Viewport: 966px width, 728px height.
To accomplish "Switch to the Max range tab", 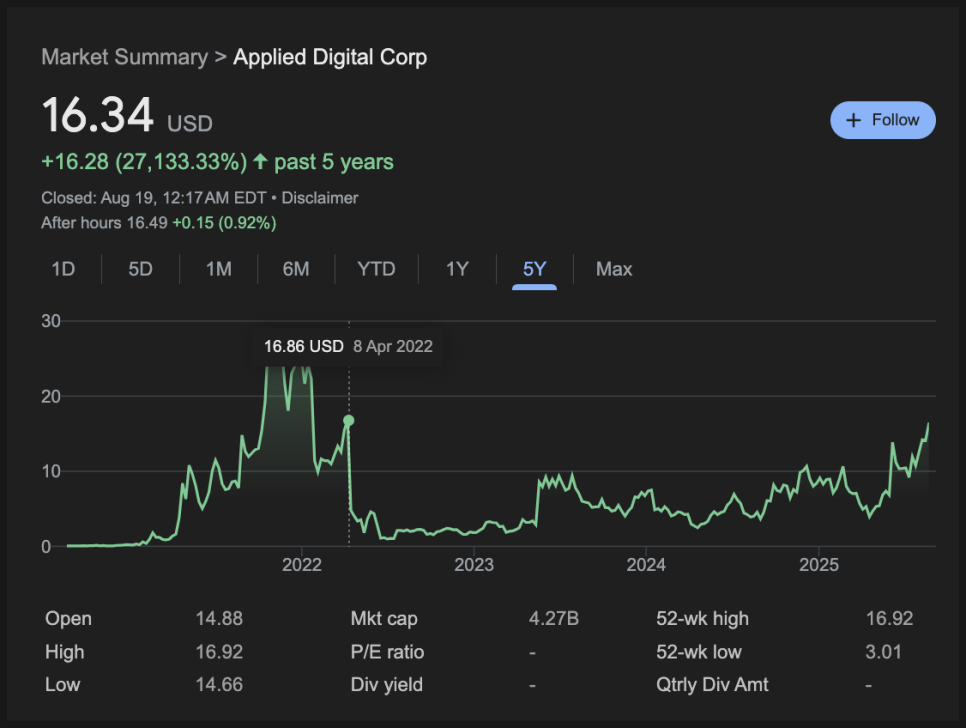I will point(614,269).
